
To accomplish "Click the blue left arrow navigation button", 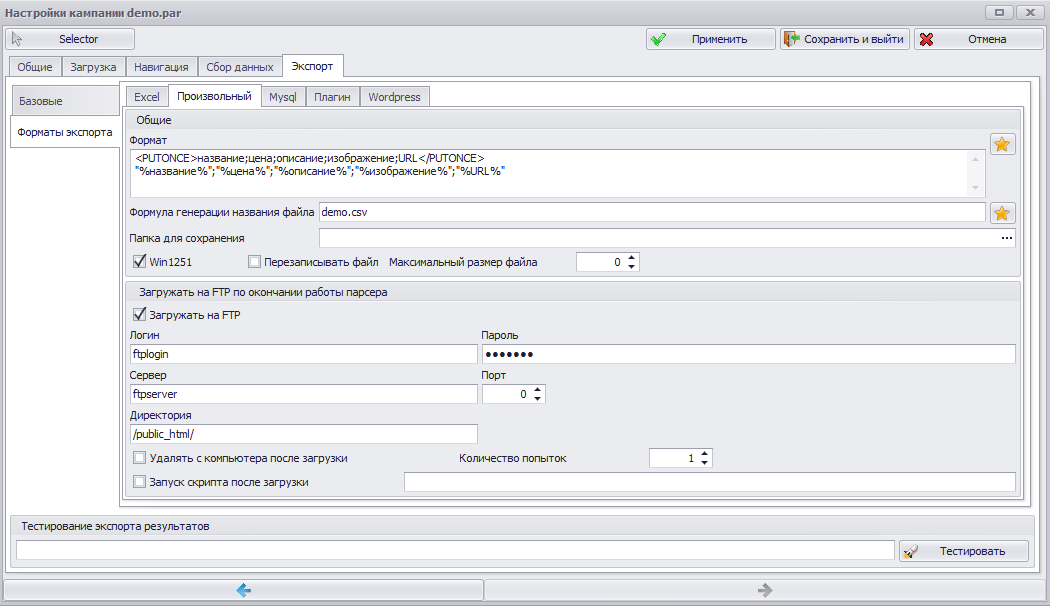I will [x=244, y=590].
